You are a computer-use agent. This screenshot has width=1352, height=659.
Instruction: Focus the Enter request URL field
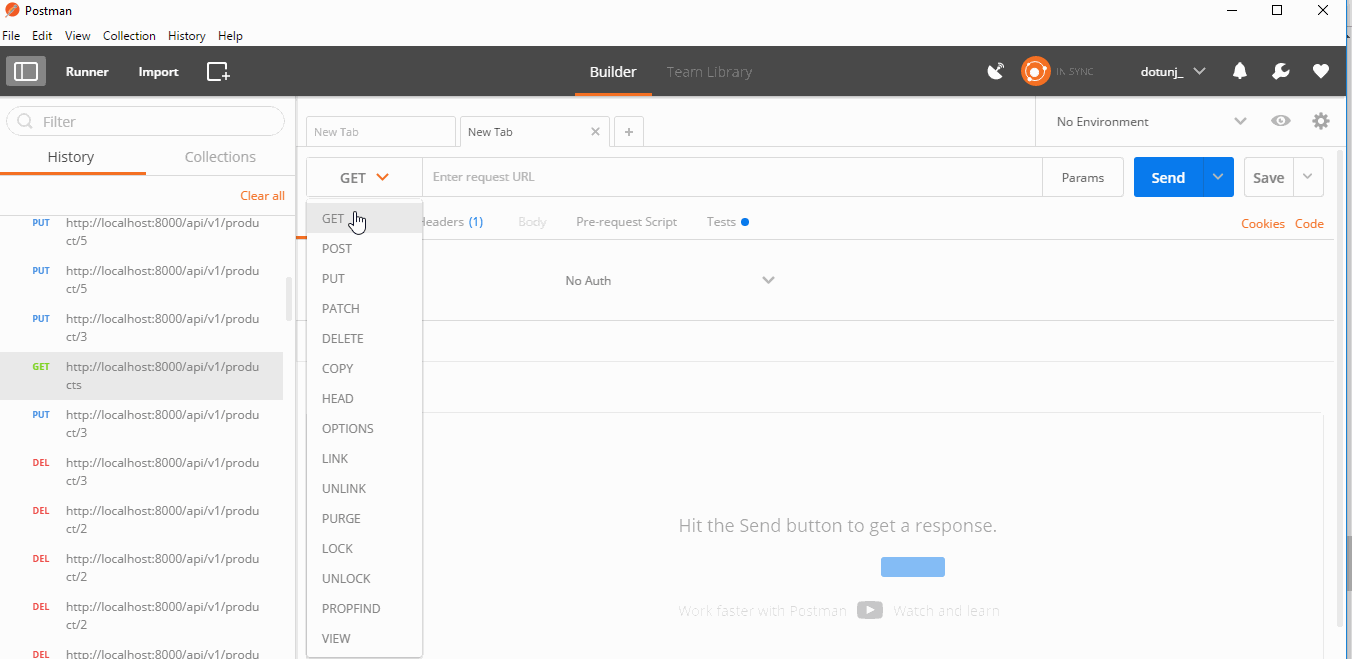(x=732, y=177)
